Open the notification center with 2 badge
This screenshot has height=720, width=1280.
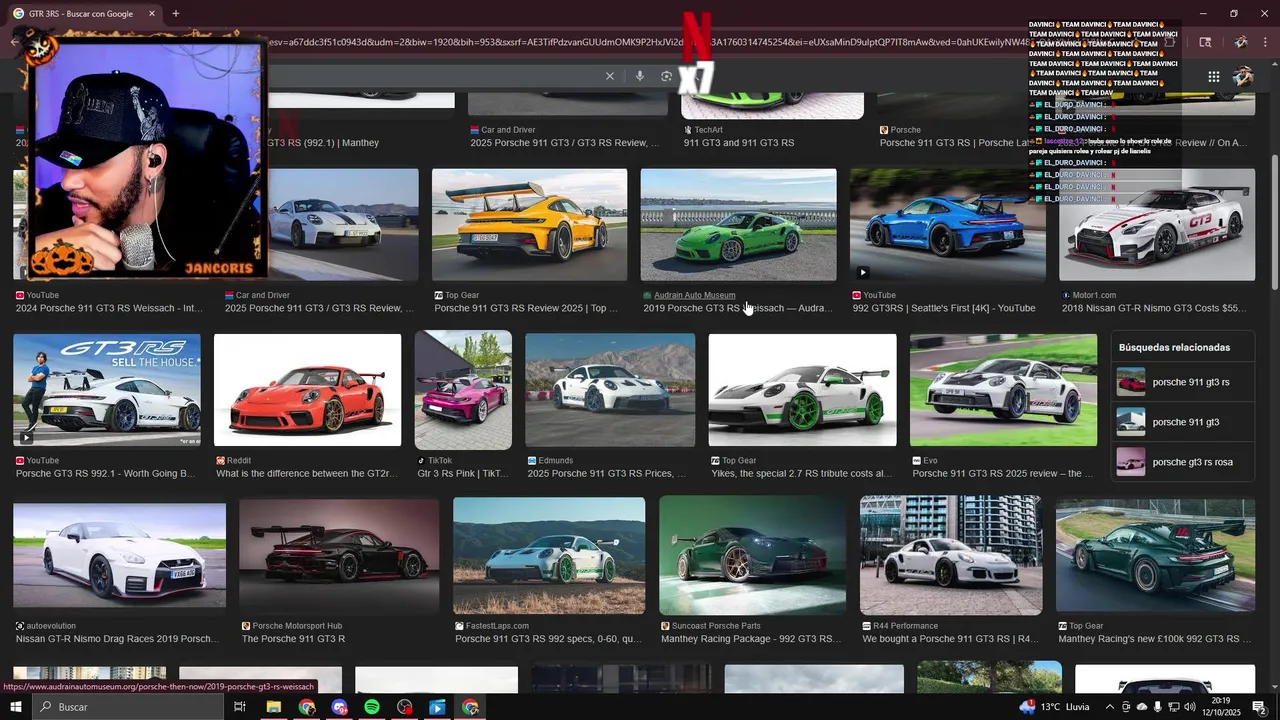coord(1259,707)
